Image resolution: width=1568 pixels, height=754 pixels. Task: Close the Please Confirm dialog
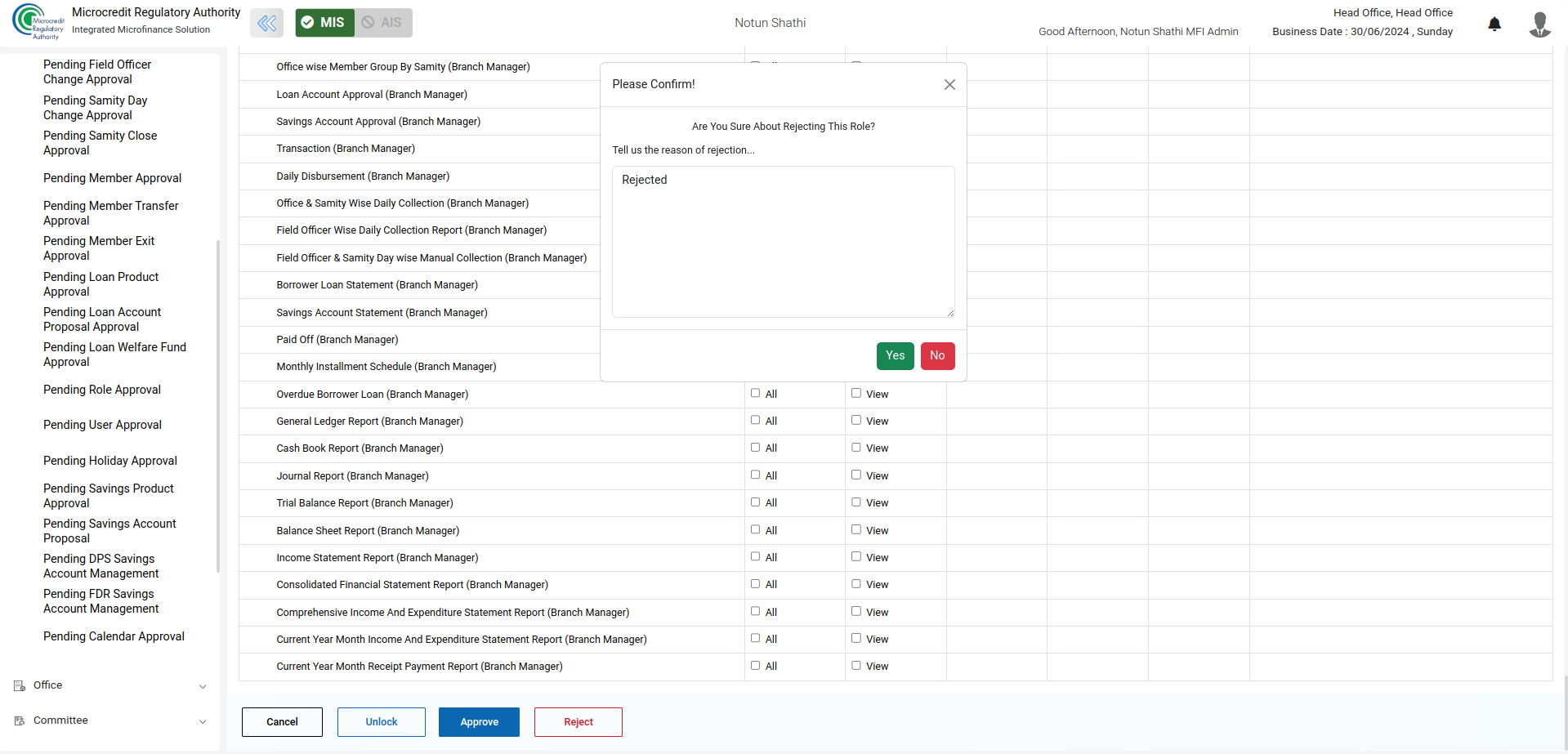949,85
